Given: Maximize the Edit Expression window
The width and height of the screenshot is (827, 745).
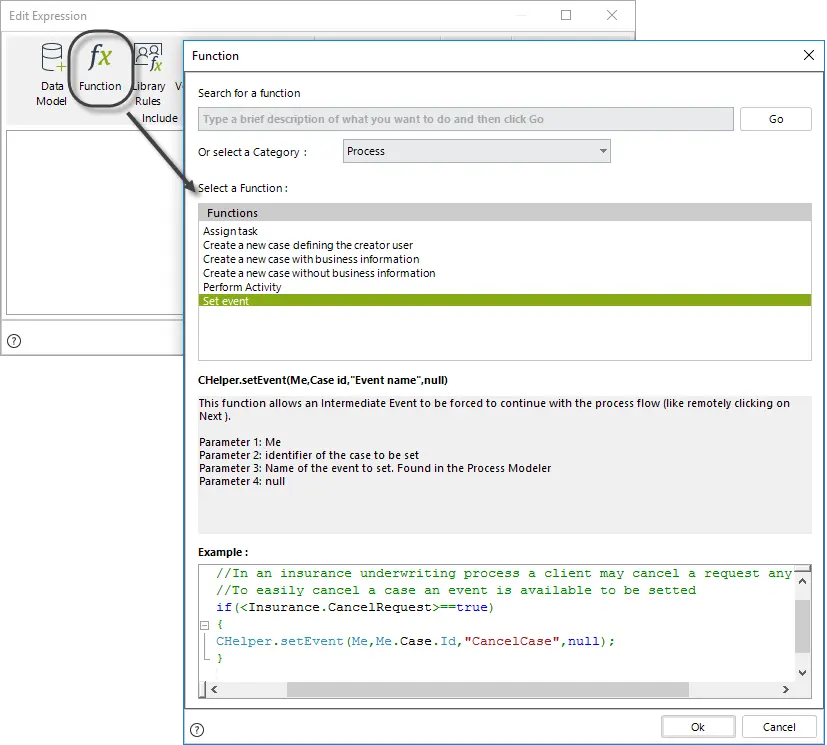Looking at the screenshot, I should tap(566, 15).
